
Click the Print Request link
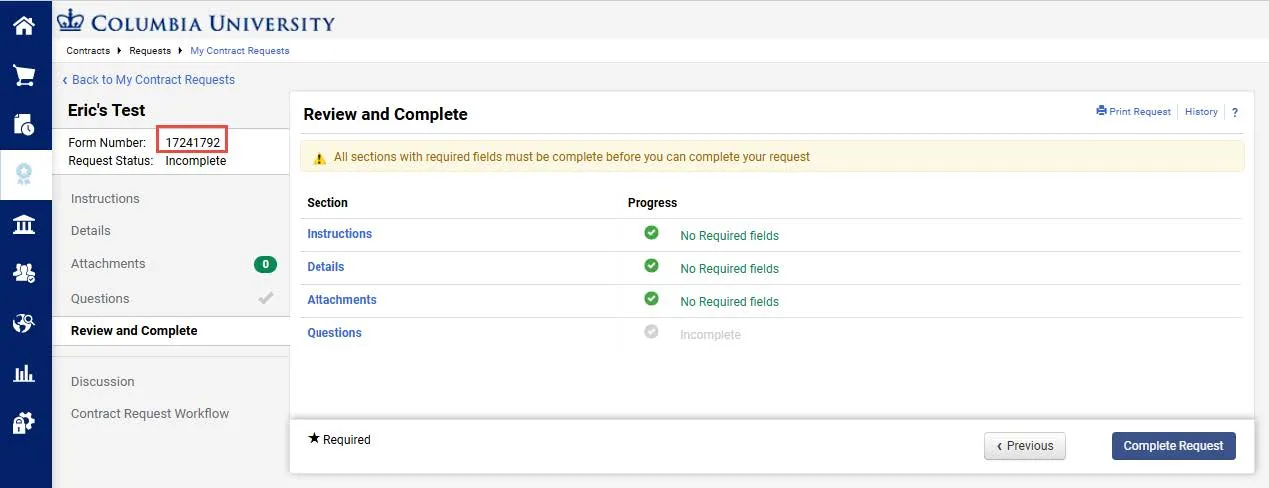(1140, 112)
